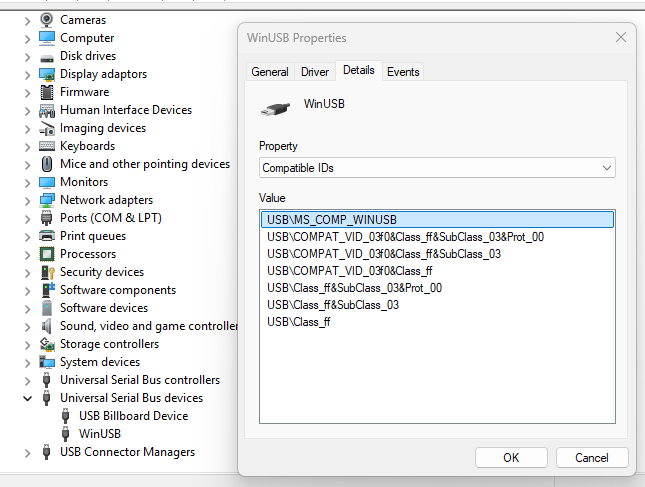
Task: Expand the Display adaptors node
Action: (27, 74)
